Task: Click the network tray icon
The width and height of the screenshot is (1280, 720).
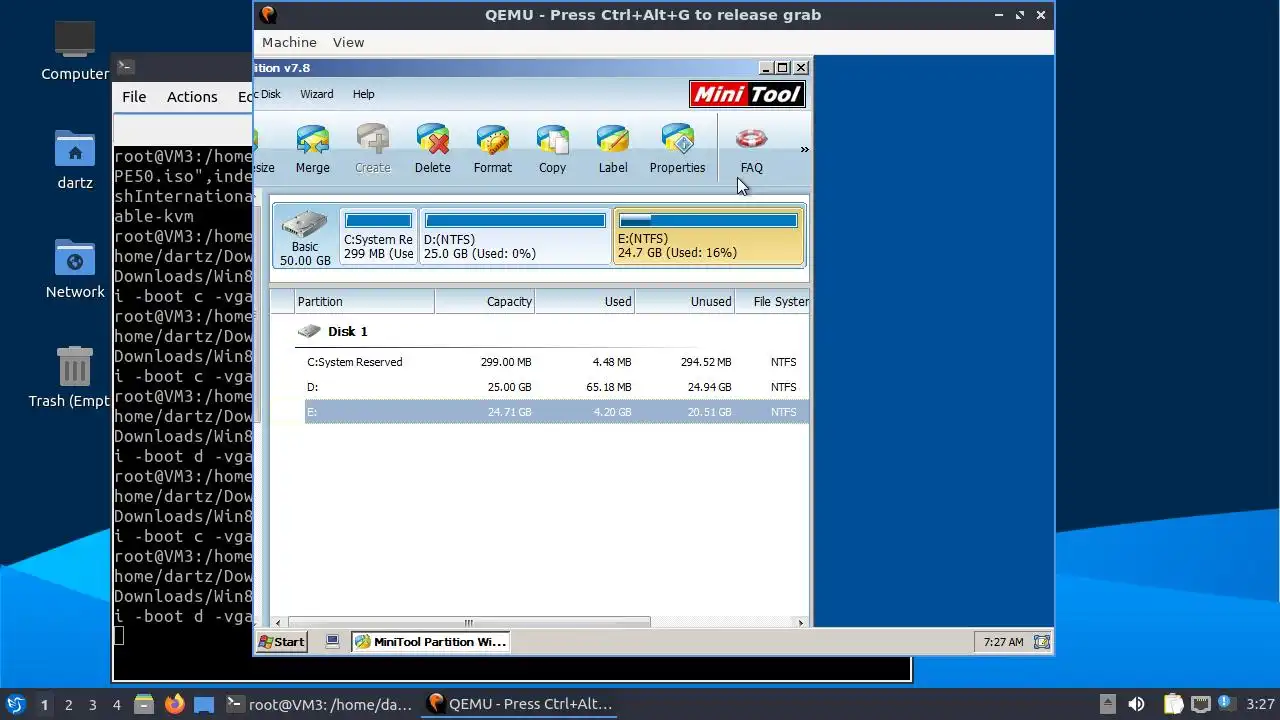Action: click(x=1201, y=704)
